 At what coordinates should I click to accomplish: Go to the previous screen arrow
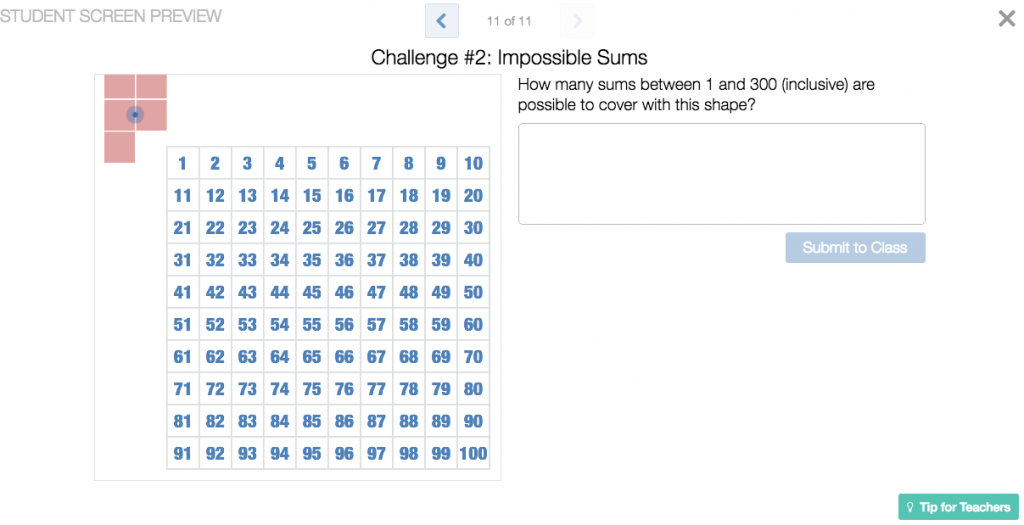(x=441, y=21)
